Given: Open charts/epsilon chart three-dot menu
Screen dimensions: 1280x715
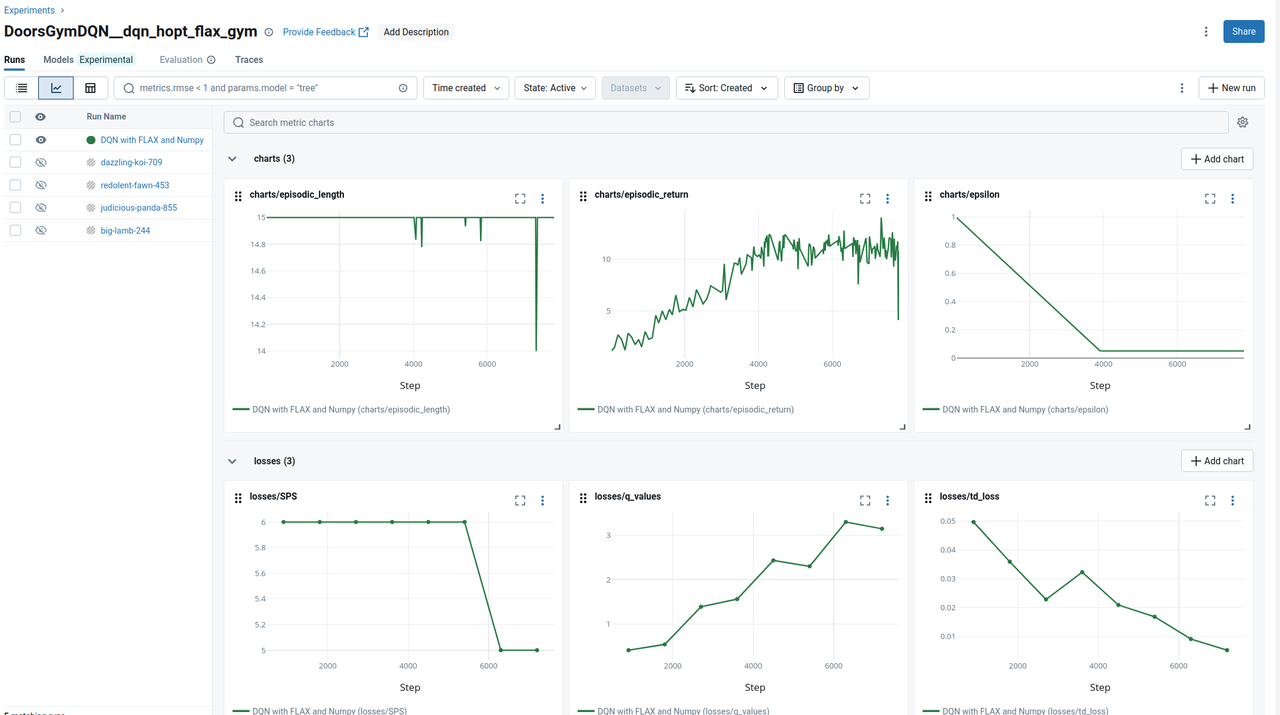Looking at the screenshot, I should pos(1232,199).
